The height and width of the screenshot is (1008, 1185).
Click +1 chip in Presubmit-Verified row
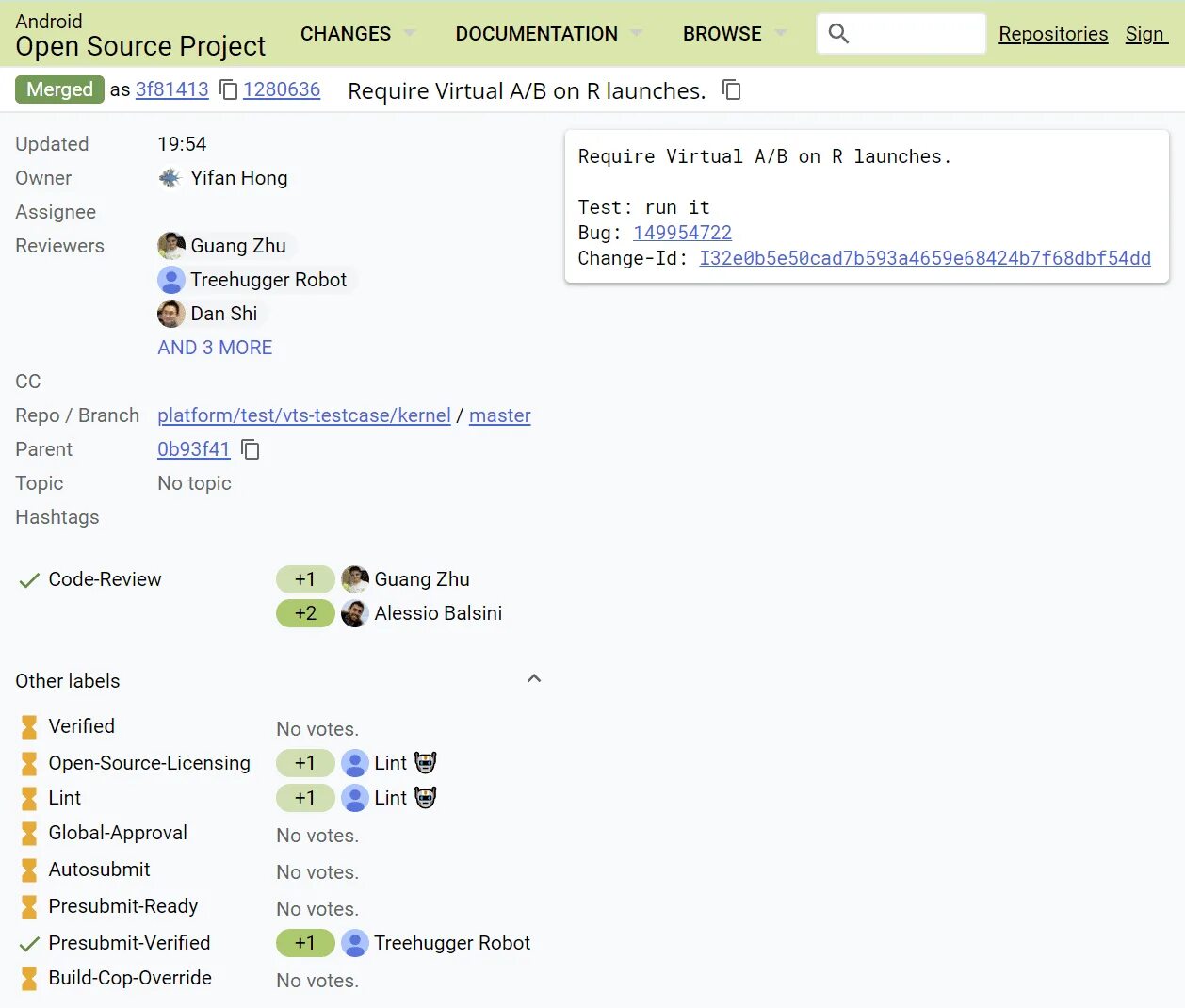[305, 943]
